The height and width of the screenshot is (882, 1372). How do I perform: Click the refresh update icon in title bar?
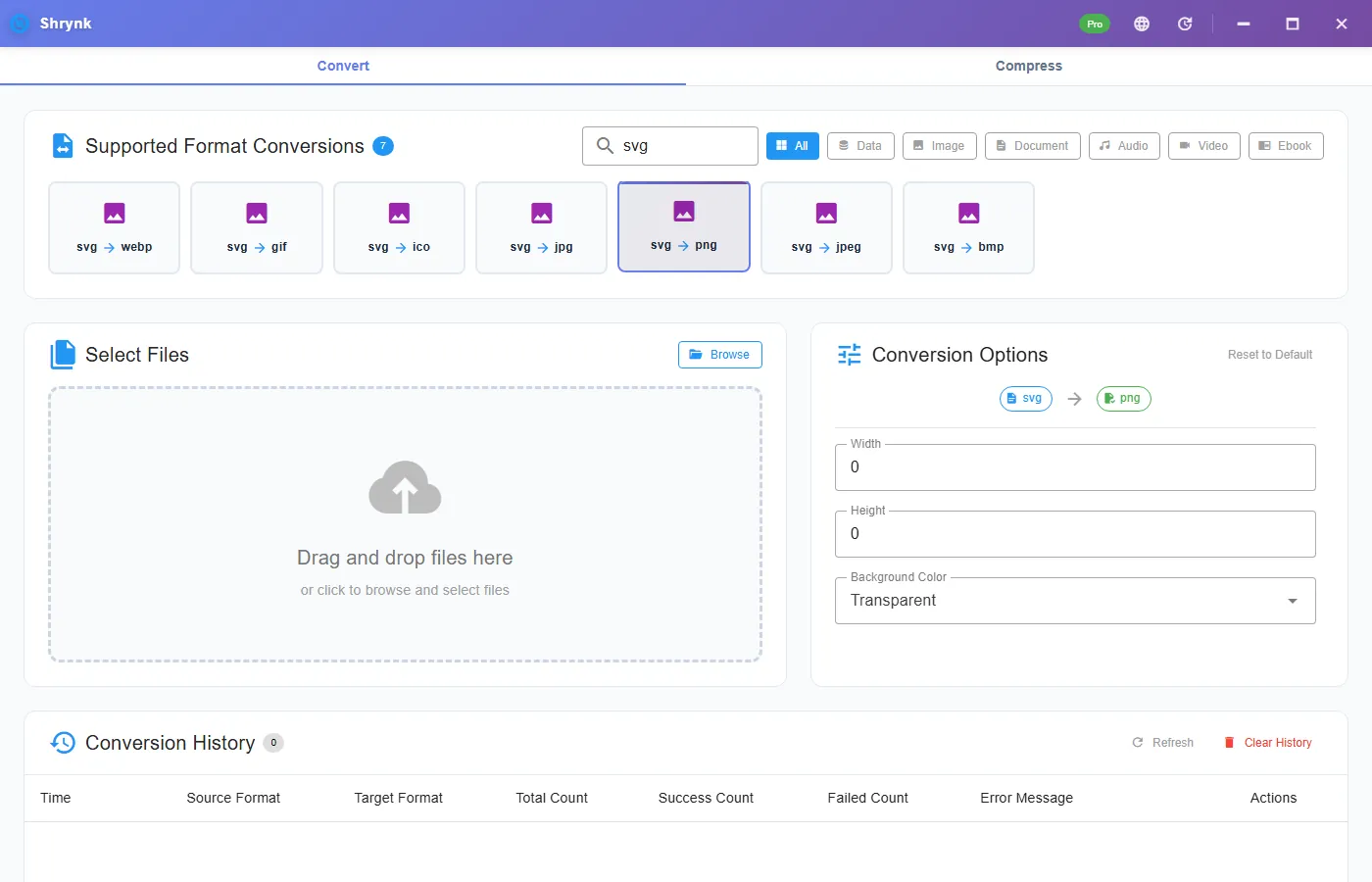point(1185,24)
